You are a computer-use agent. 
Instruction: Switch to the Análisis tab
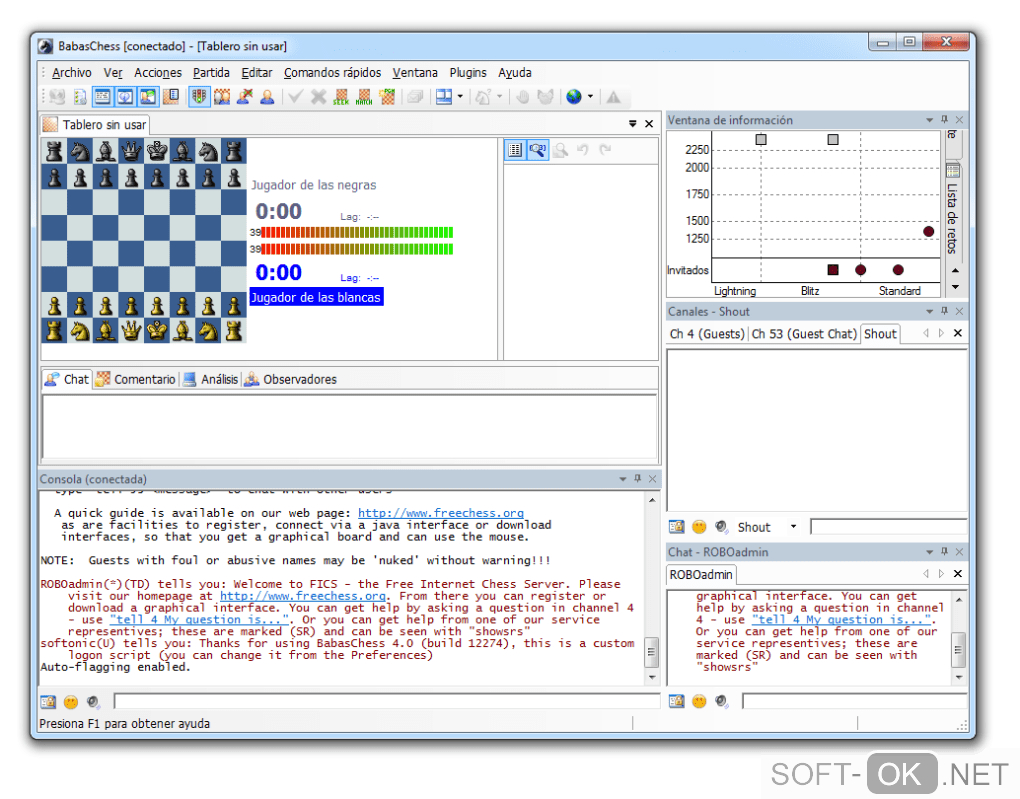pos(218,379)
